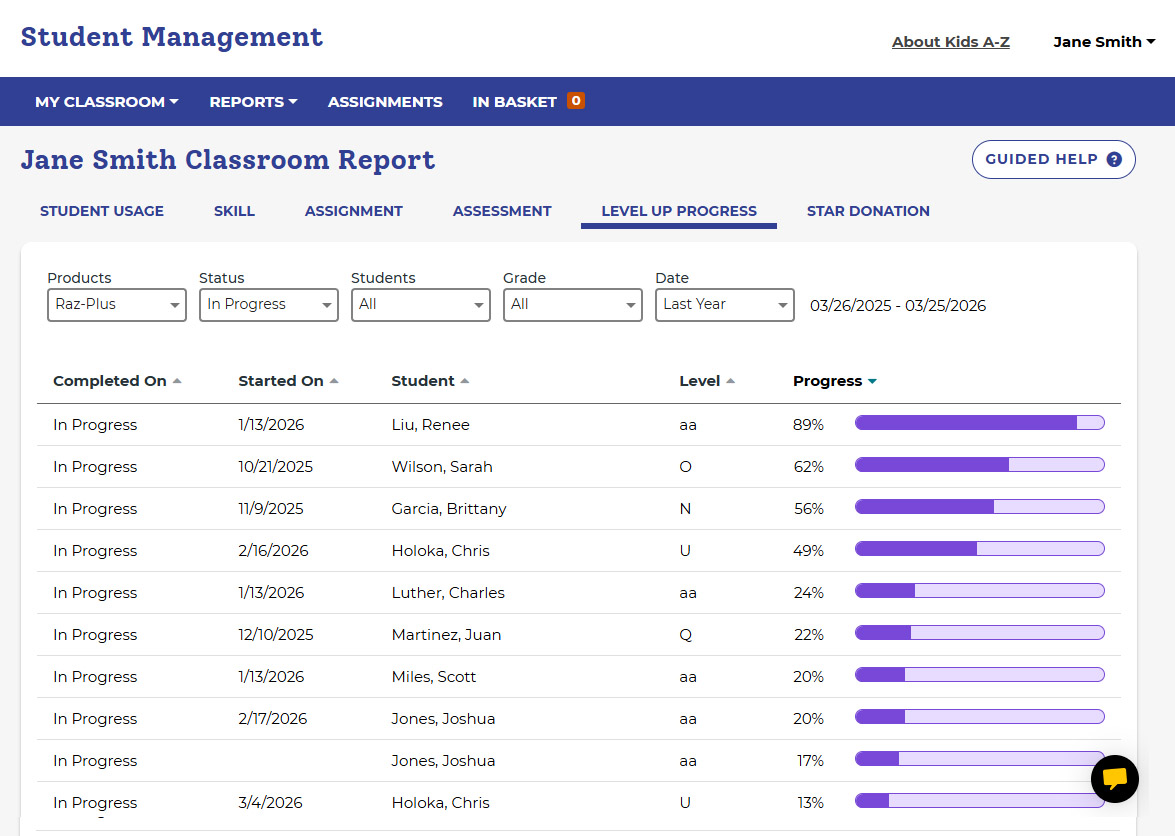Switch to the Student Usage tab
The width and height of the screenshot is (1175, 836).
point(102,211)
